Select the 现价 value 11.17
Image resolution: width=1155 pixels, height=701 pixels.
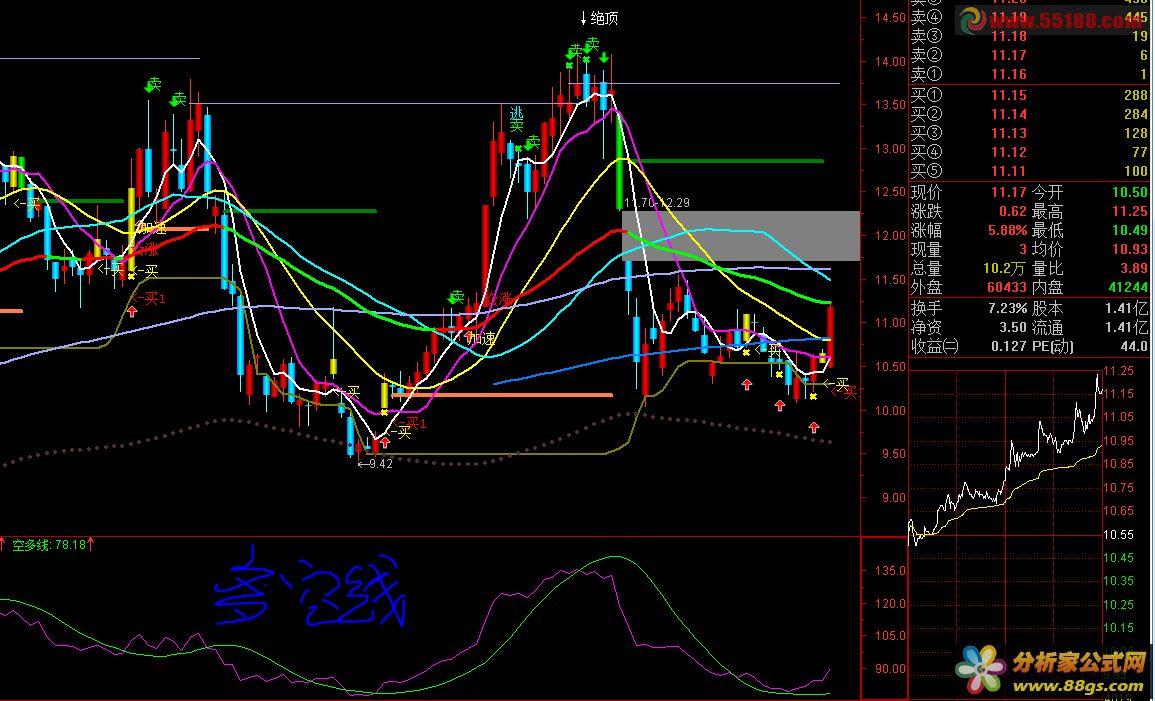1009,193
